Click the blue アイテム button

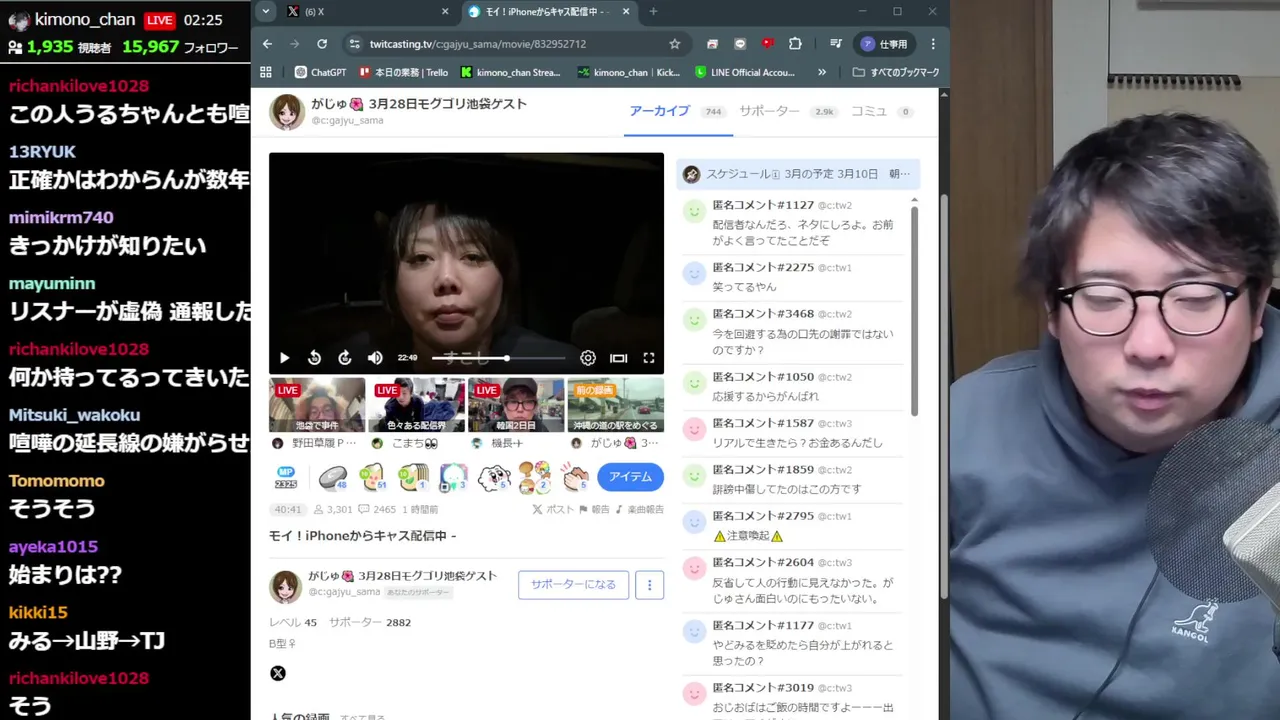pos(630,477)
